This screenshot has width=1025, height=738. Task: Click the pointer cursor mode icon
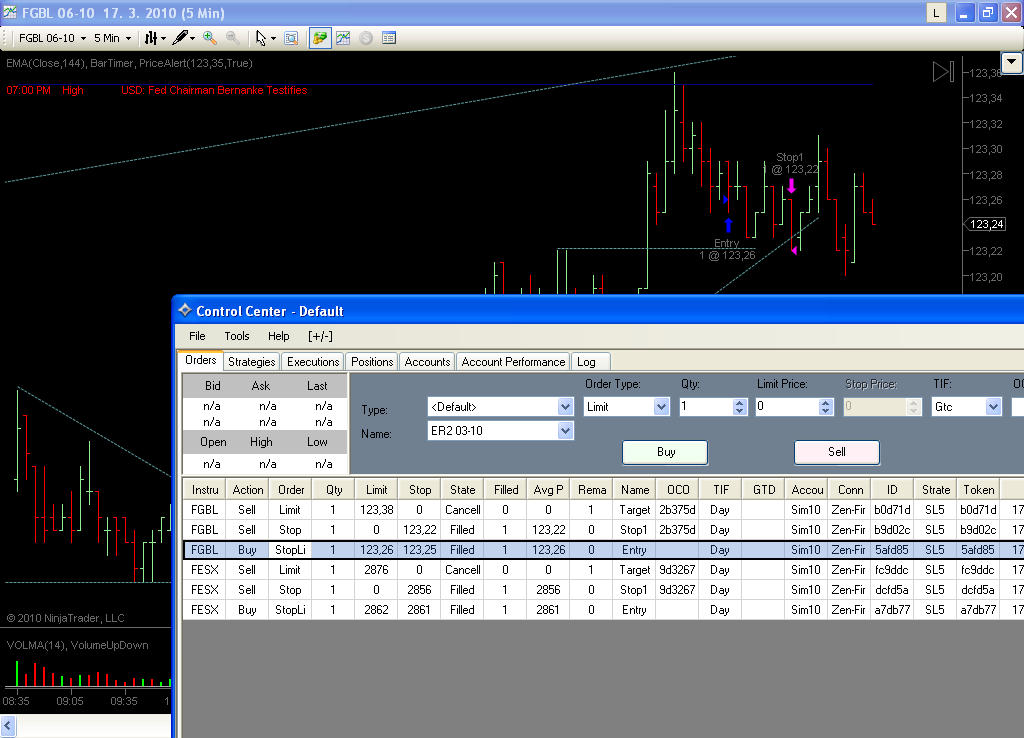point(261,38)
